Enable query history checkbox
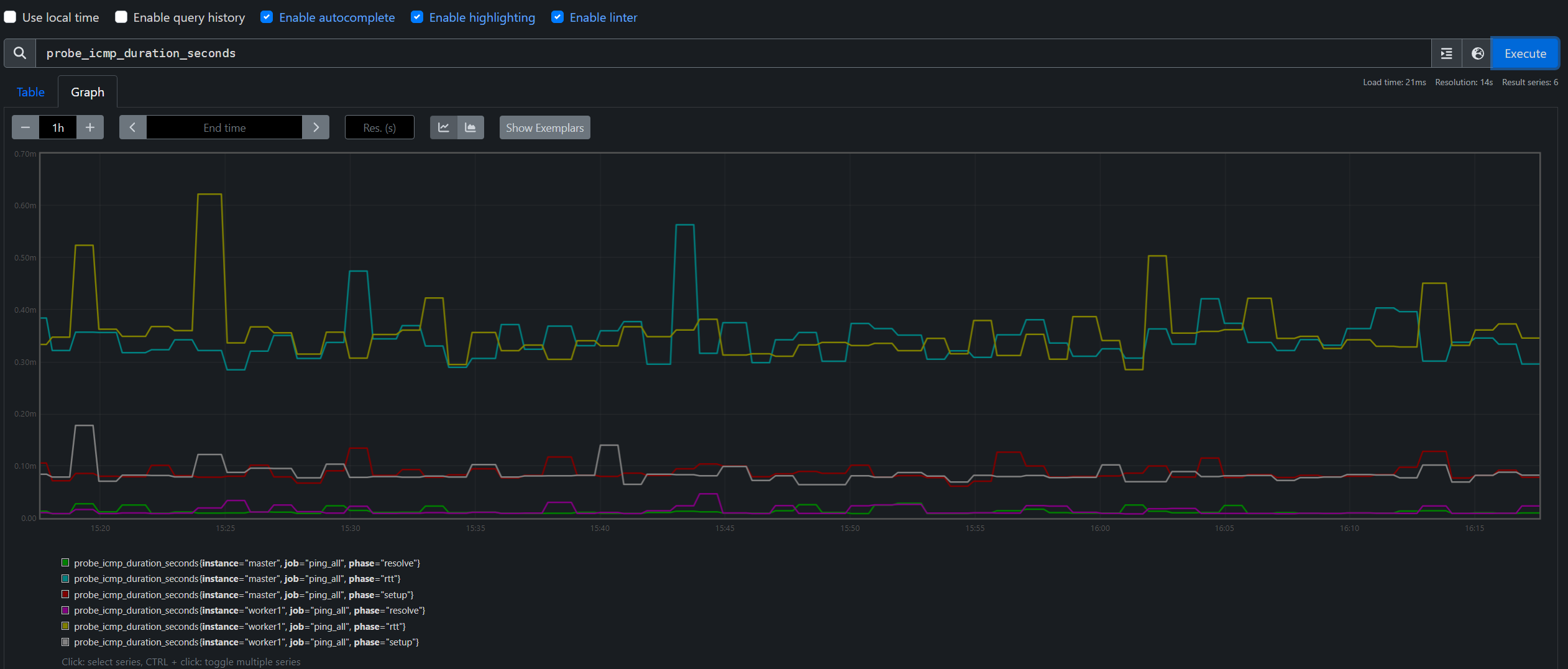 coord(121,17)
